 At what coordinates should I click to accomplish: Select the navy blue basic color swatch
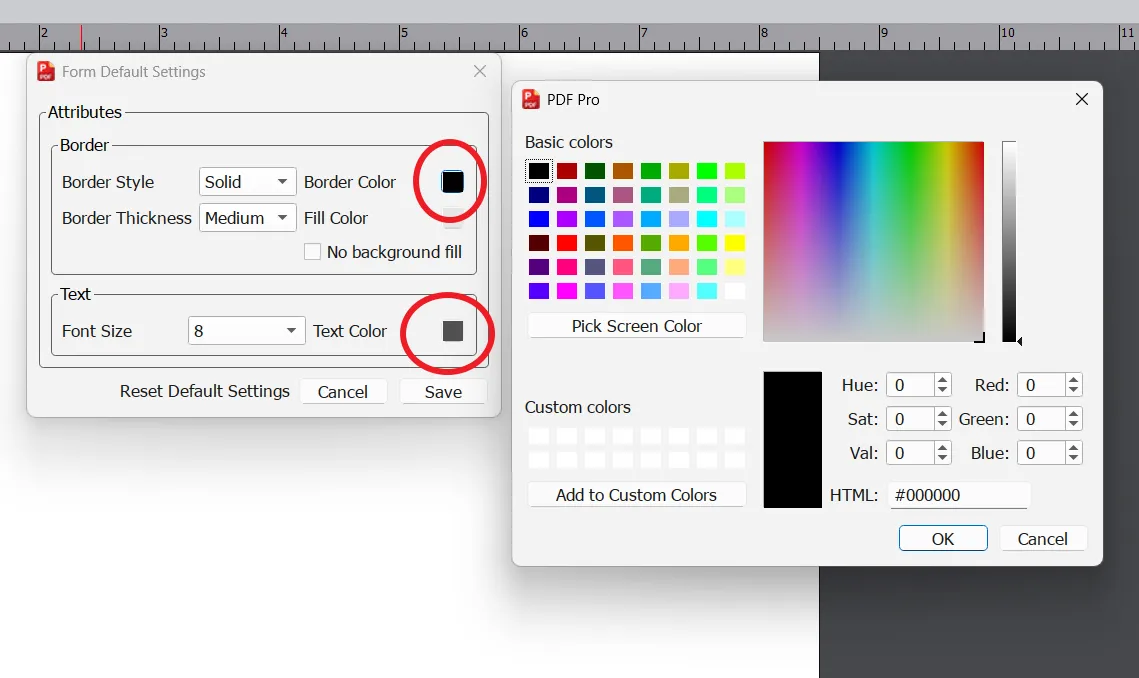point(539,195)
